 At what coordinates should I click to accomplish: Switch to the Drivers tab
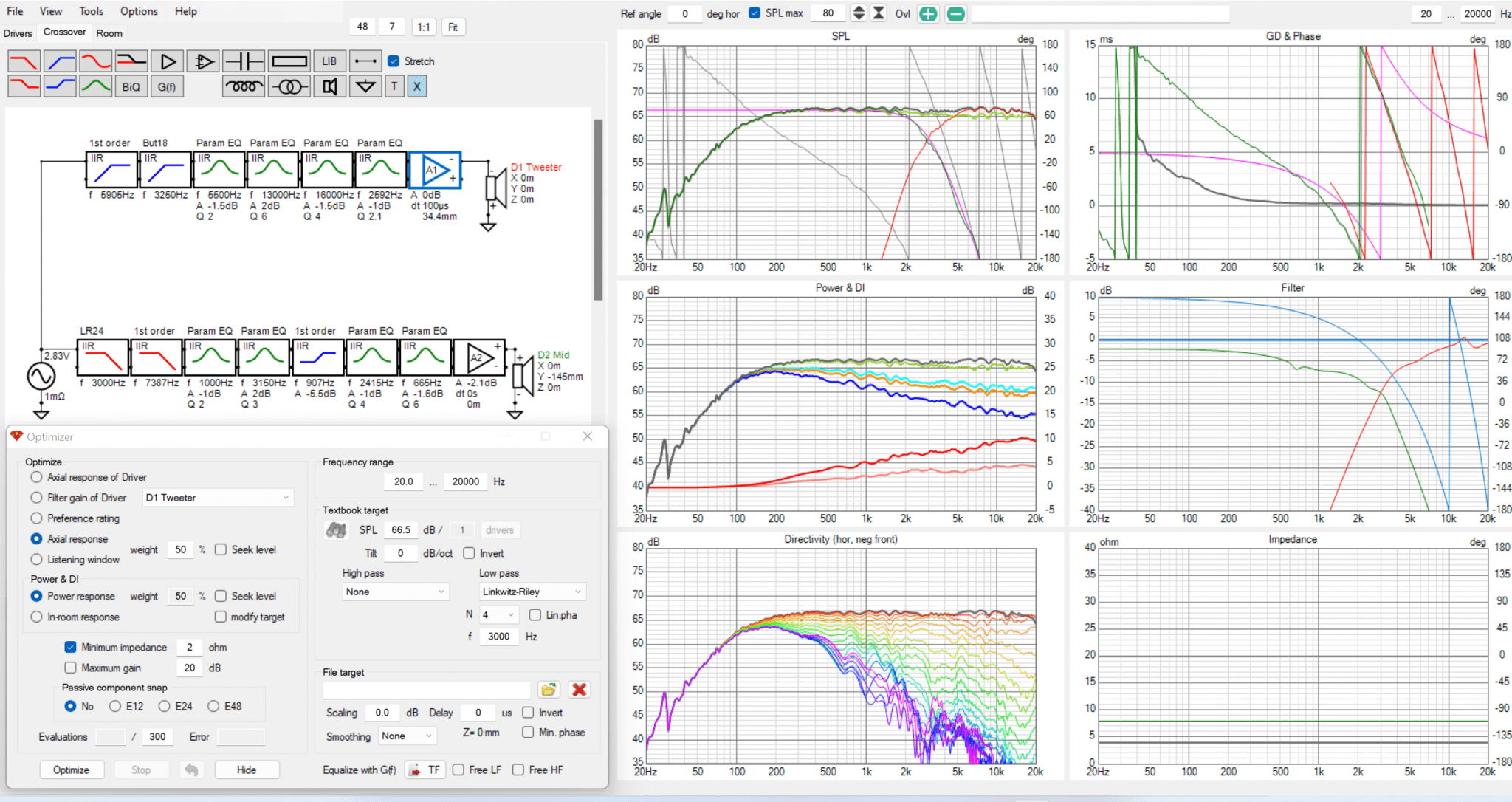point(18,33)
